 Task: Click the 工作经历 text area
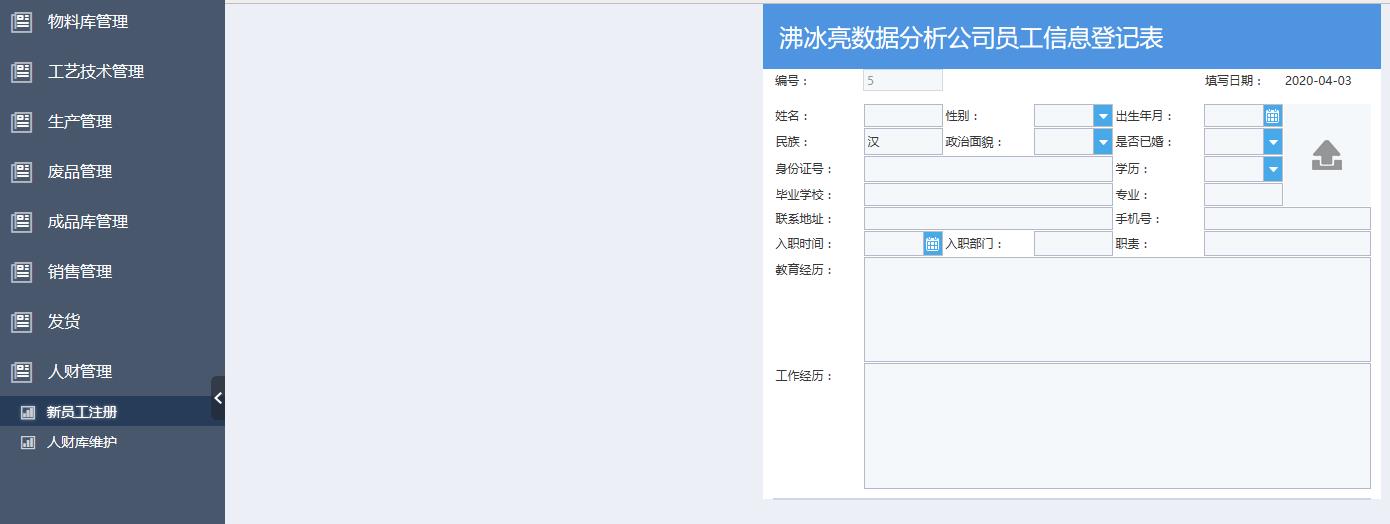click(x=1117, y=426)
